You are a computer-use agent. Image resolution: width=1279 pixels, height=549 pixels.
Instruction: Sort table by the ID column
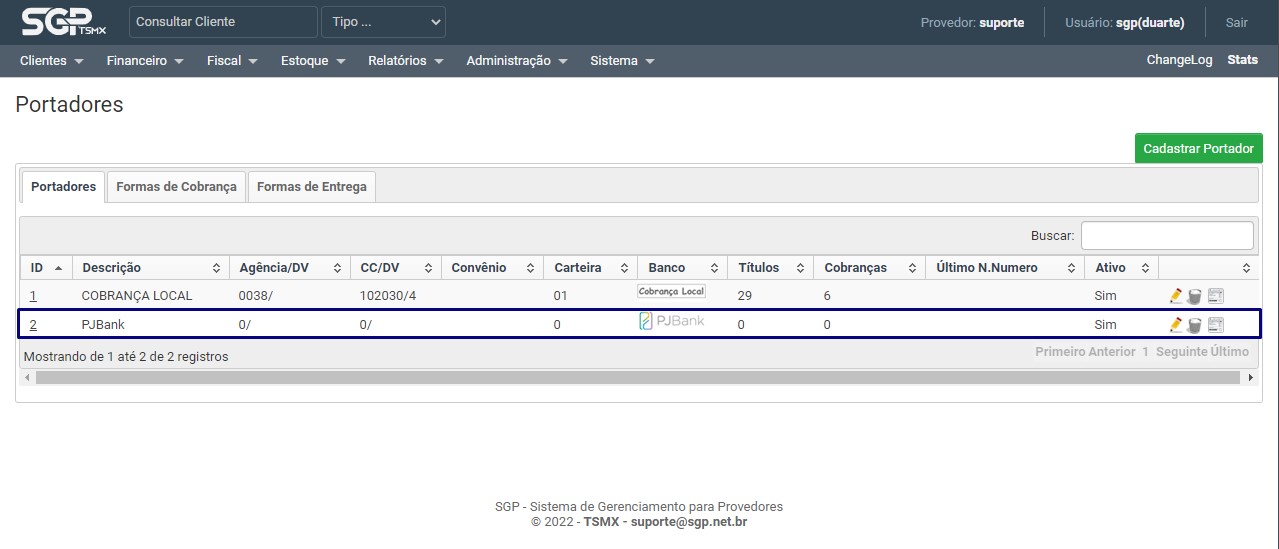pos(46,268)
